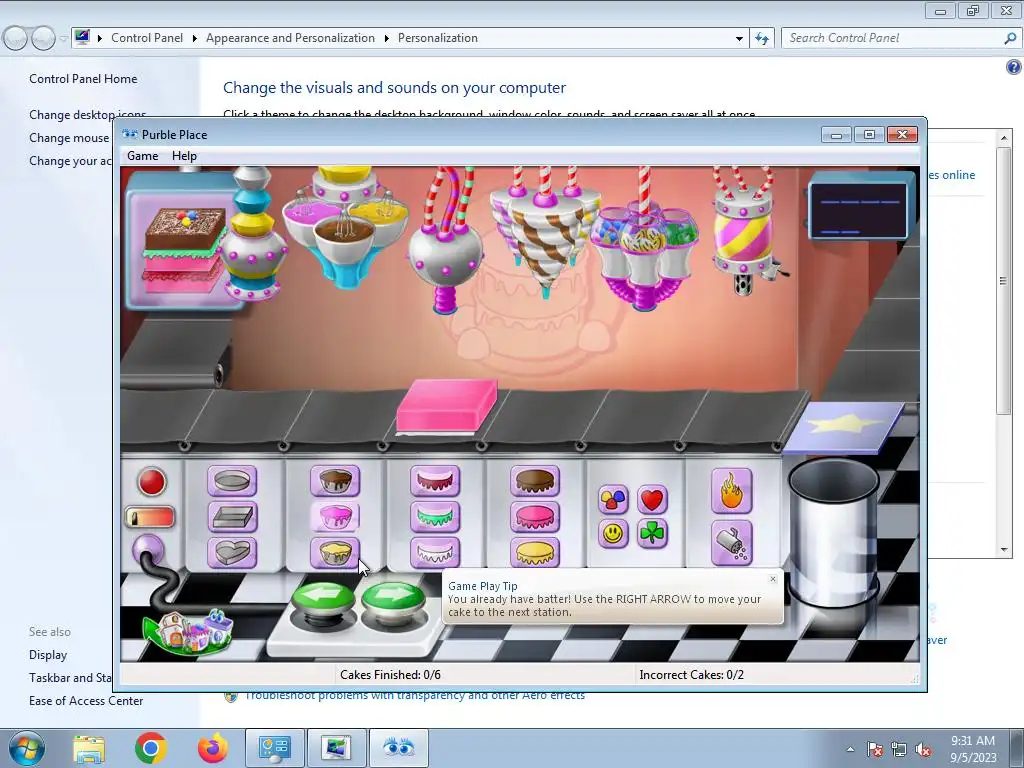
Task: Show hidden system tray icons
Action: pos(850,749)
